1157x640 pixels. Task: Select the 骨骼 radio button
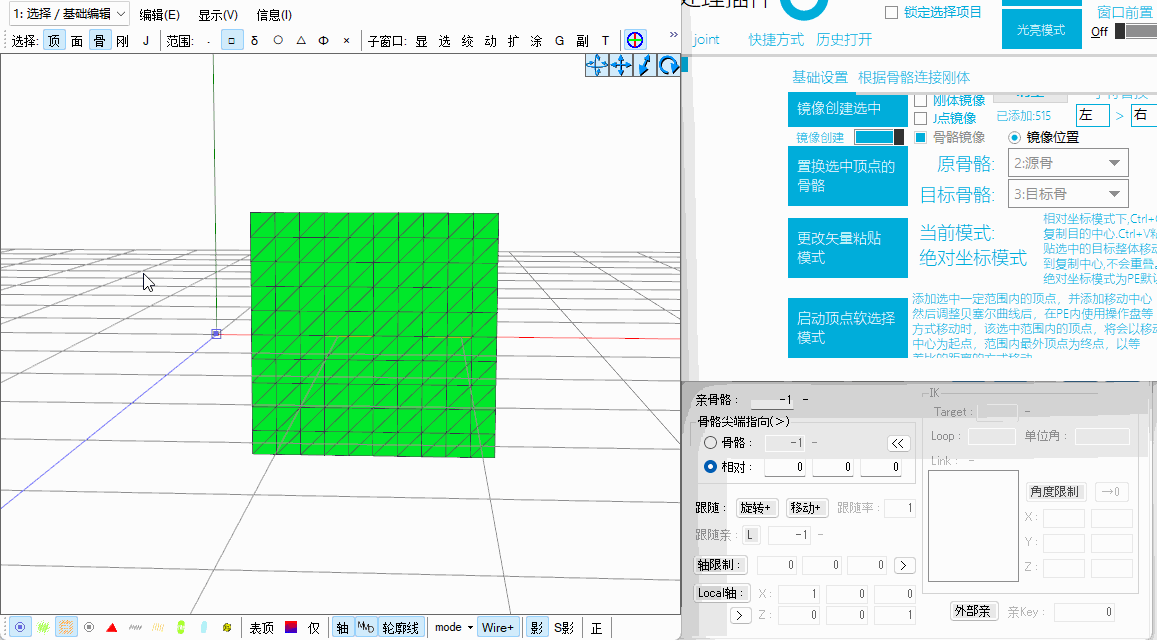click(710, 442)
